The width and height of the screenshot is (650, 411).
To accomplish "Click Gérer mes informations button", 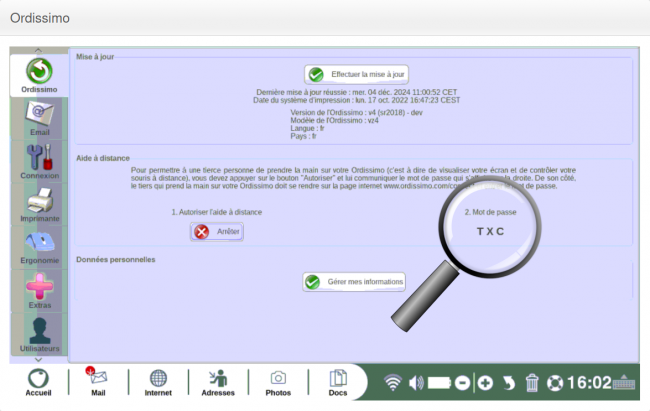I will click(x=355, y=282).
